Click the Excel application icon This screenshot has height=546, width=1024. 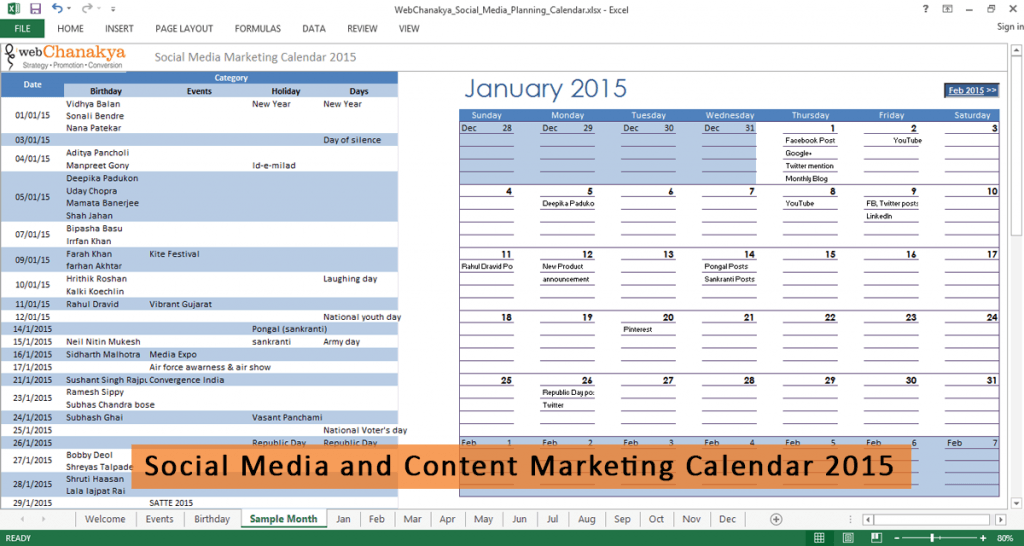tap(13, 9)
